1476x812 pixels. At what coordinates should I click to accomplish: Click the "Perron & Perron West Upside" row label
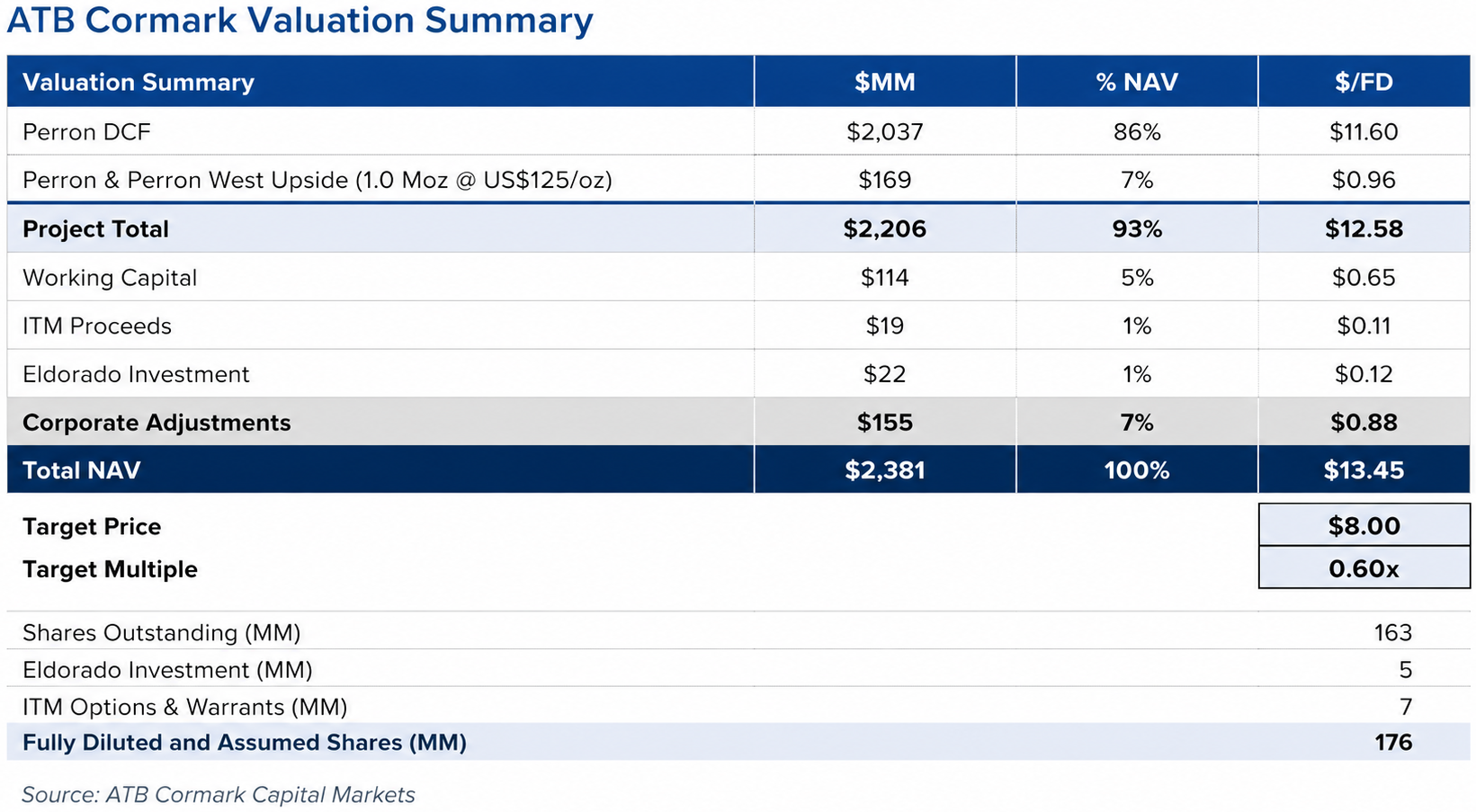[x=318, y=180]
